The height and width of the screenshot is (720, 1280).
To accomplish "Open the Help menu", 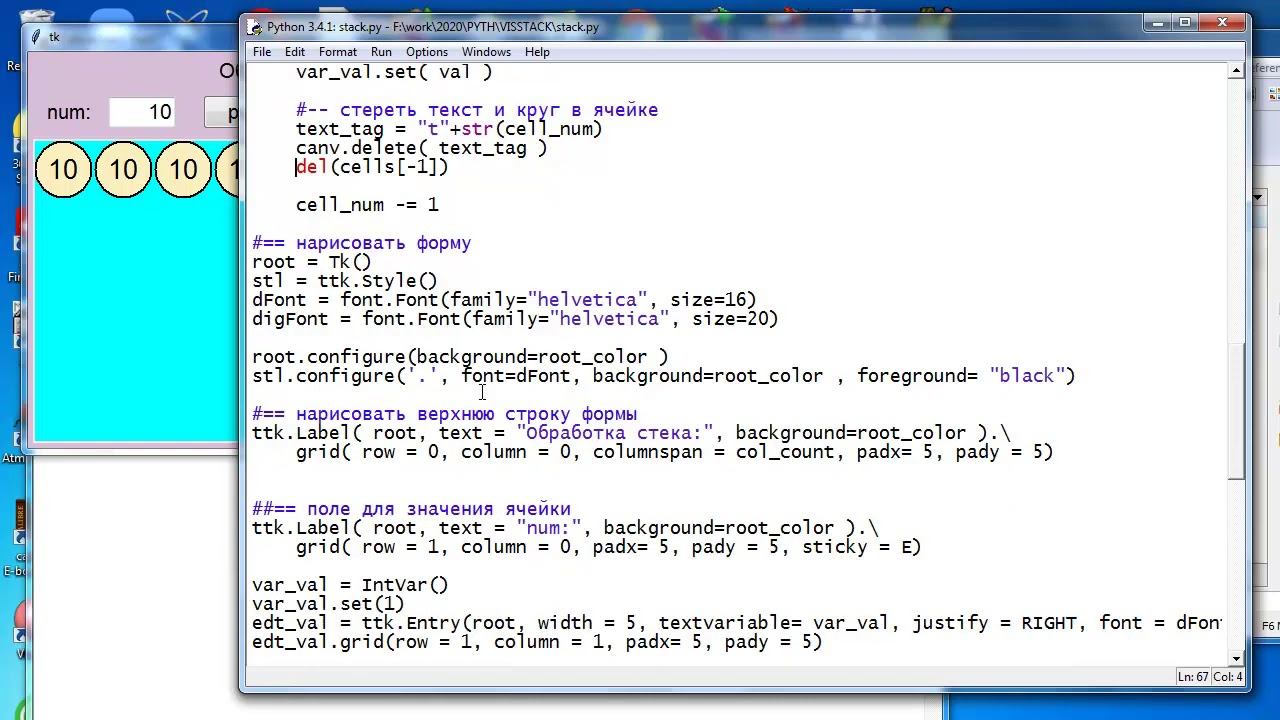I will tap(537, 52).
